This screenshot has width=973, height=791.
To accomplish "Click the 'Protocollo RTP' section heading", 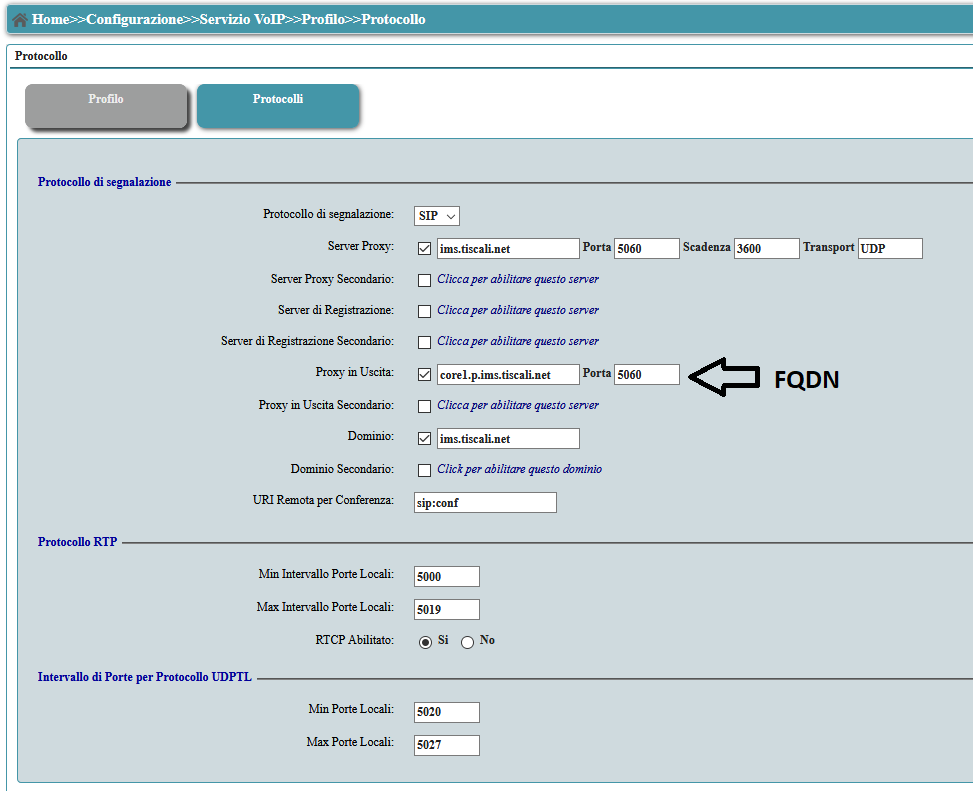I will click(x=77, y=542).
